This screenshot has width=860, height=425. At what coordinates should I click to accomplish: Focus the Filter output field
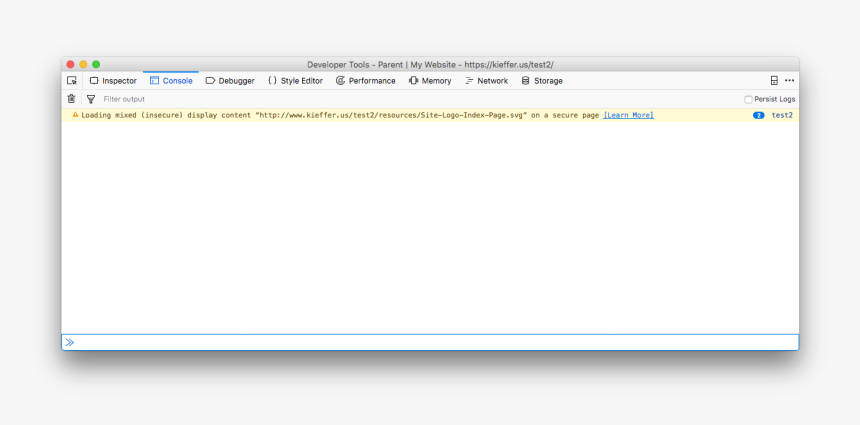click(x=420, y=99)
